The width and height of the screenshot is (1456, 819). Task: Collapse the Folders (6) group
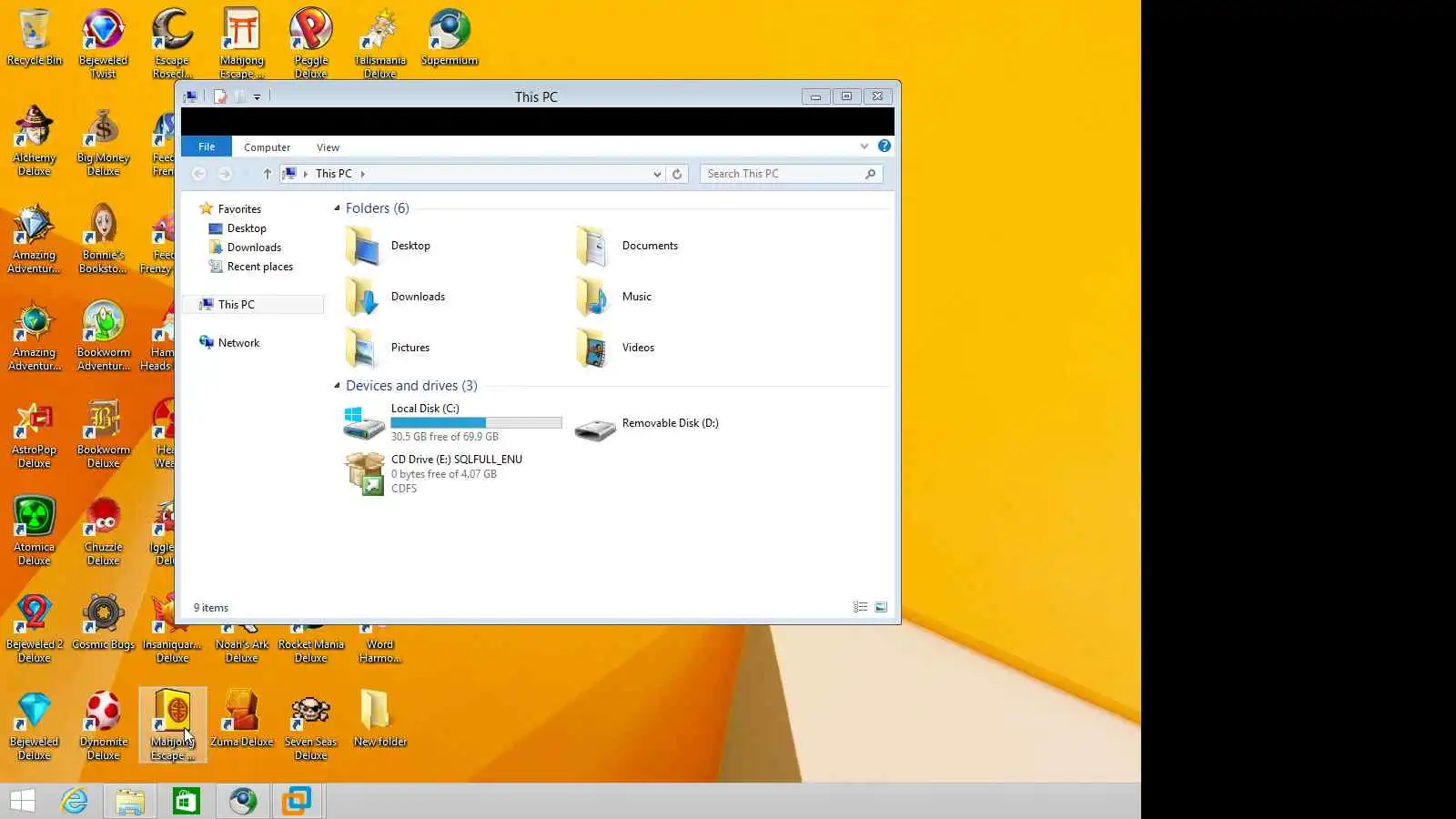(337, 208)
